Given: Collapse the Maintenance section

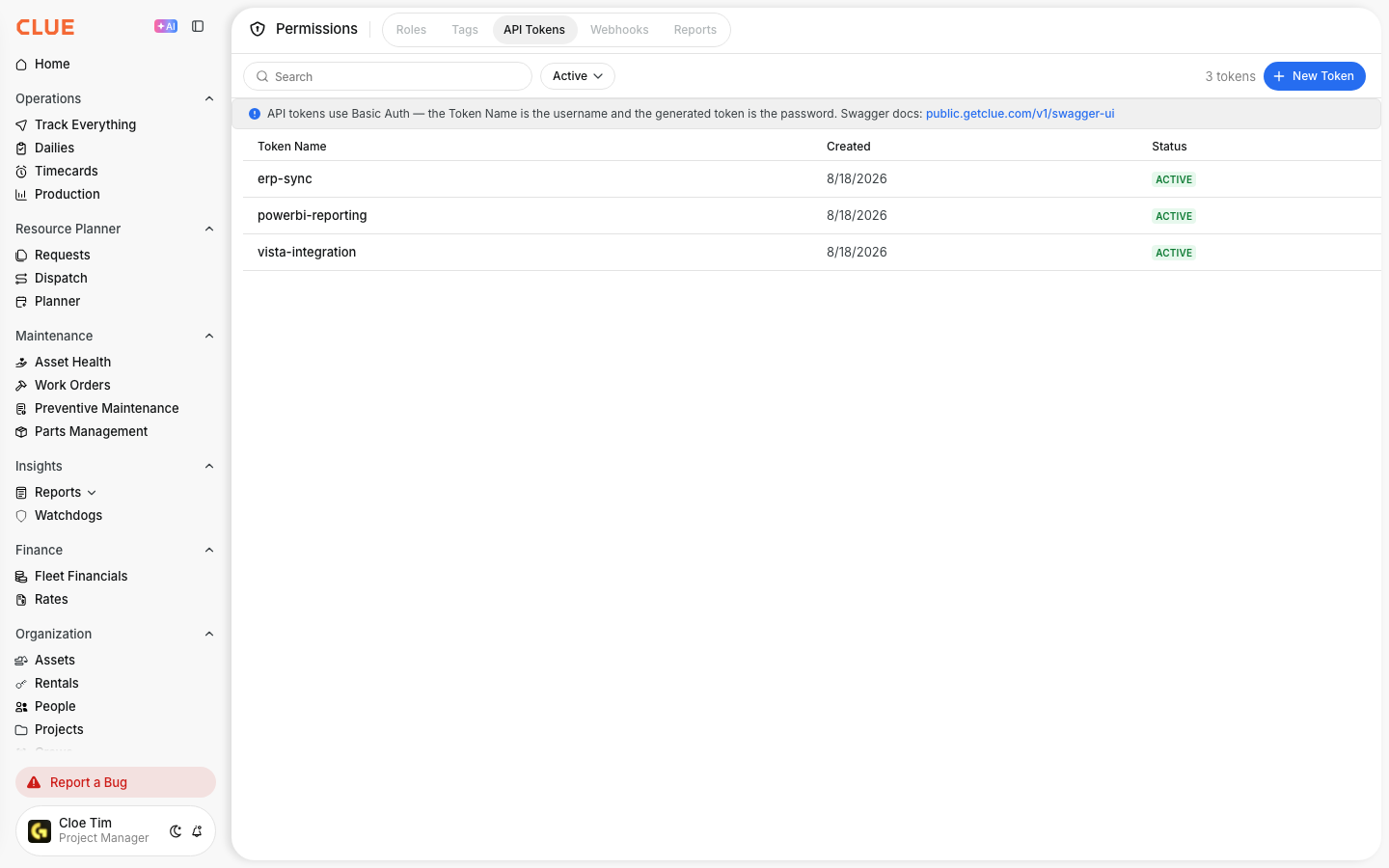Looking at the screenshot, I should click(x=209, y=336).
